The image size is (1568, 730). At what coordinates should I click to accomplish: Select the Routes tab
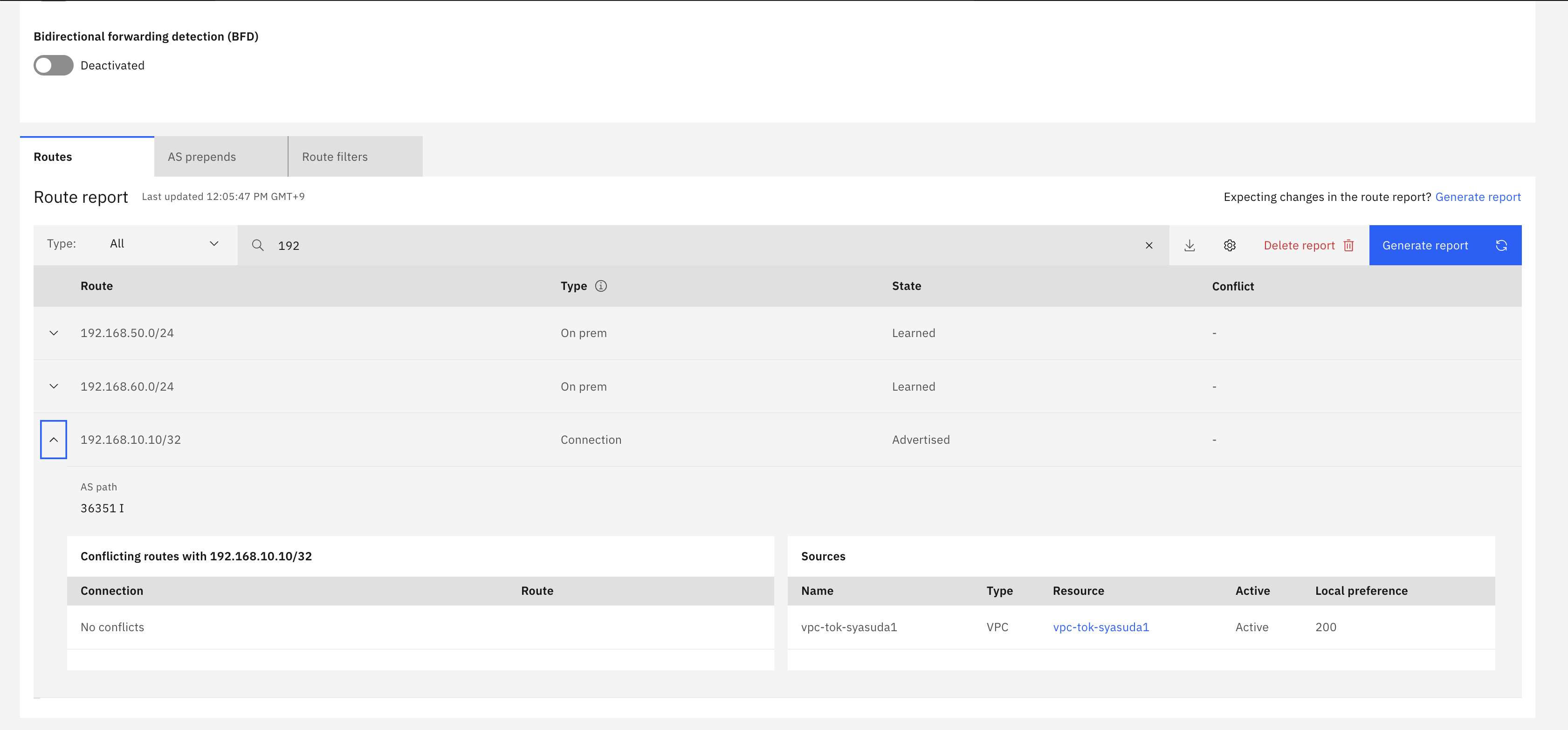point(87,157)
